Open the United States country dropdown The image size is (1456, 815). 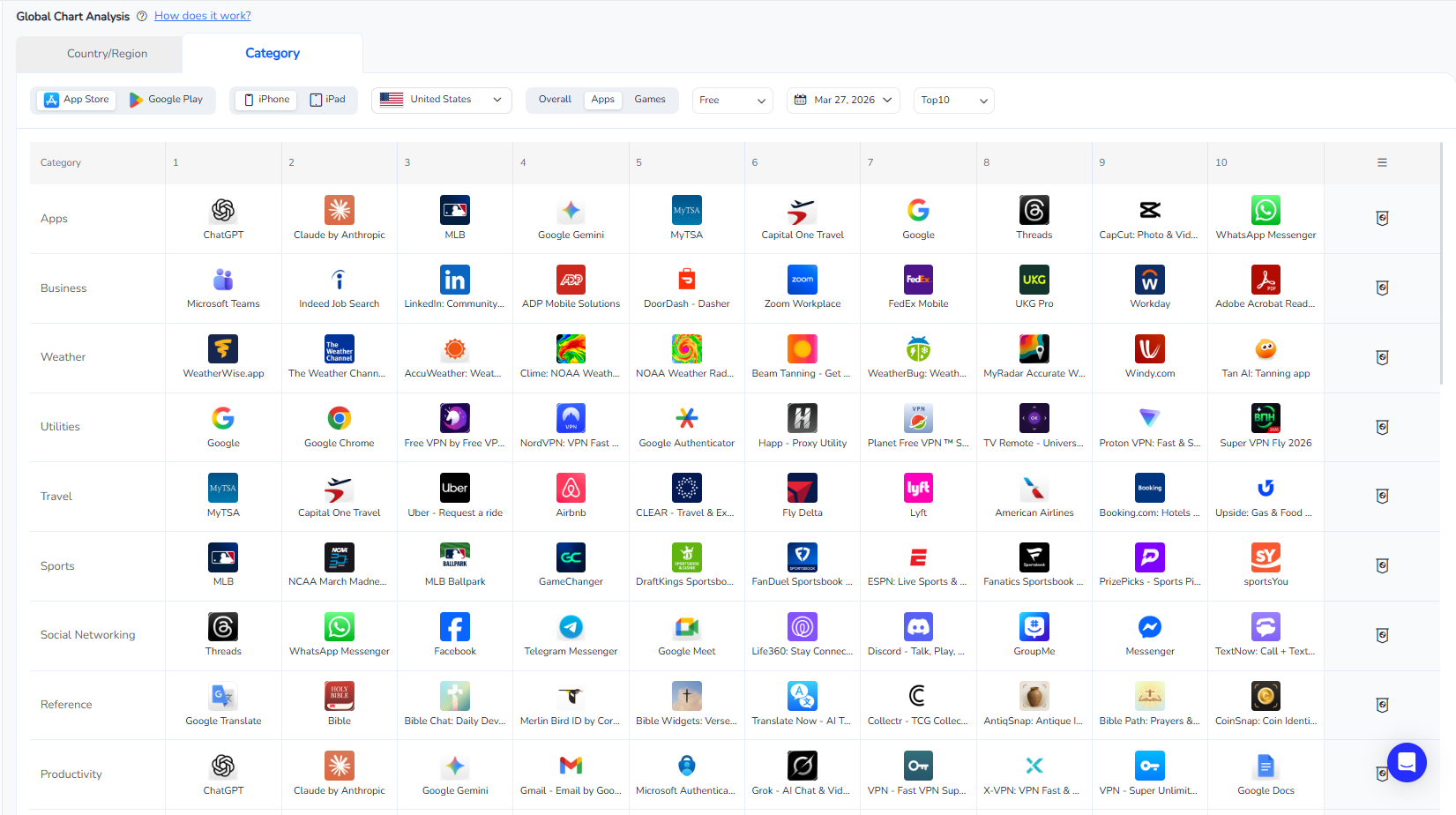pos(441,100)
